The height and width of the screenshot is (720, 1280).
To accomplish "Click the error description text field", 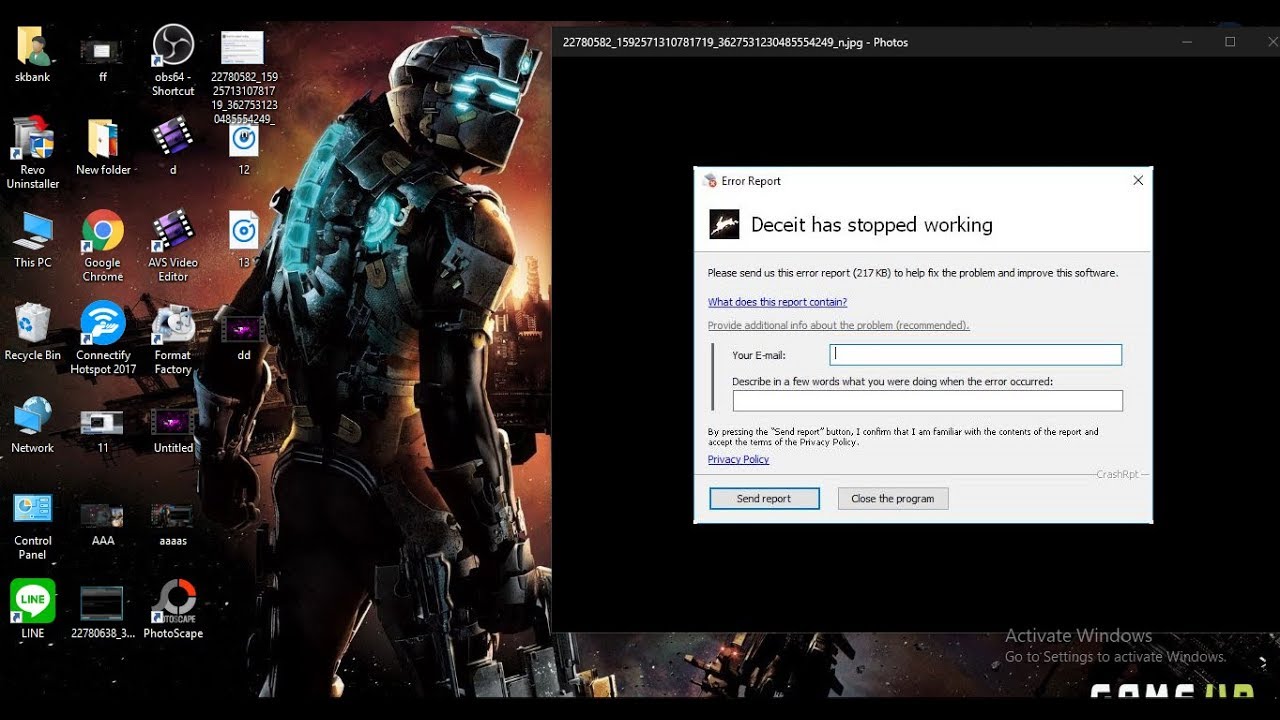I will point(928,400).
